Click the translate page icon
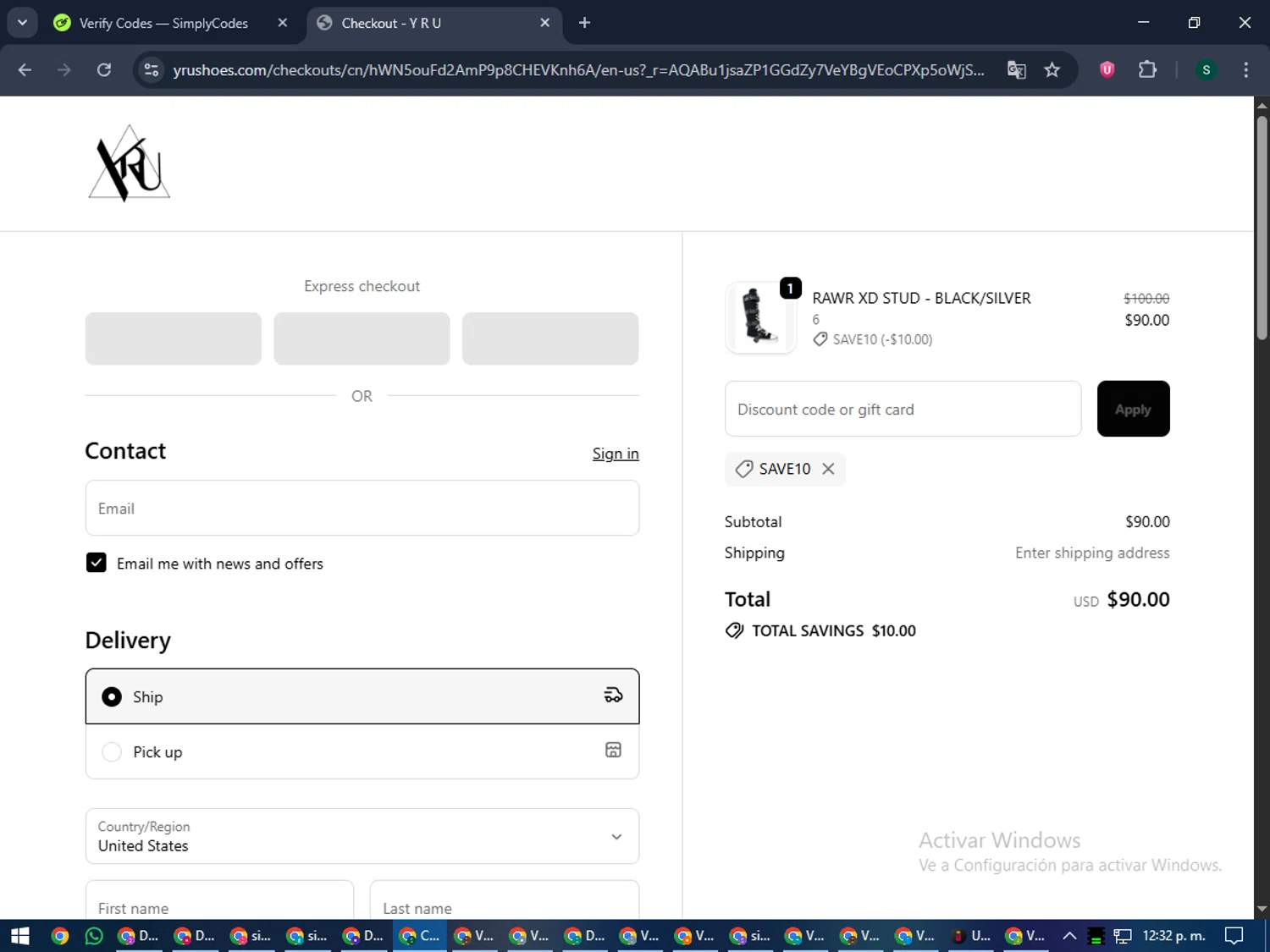This screenshot has width=1270, height=952. (x=1016, y=69)
